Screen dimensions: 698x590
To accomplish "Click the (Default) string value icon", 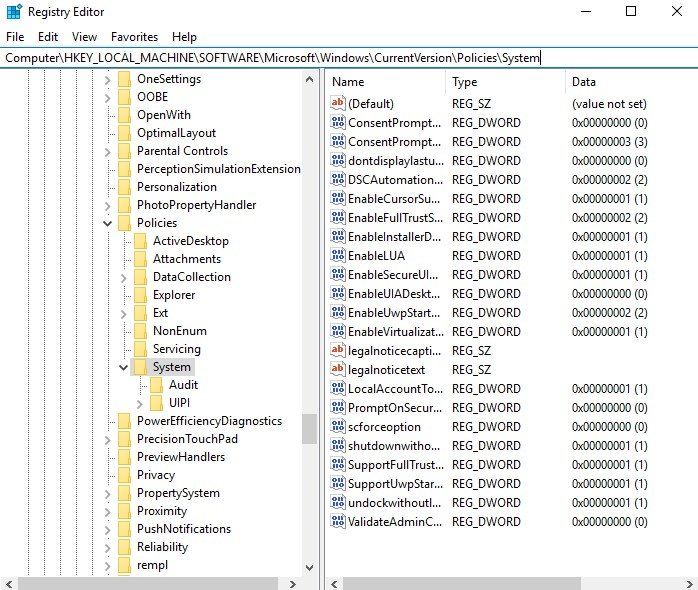I will click(337, 104).
